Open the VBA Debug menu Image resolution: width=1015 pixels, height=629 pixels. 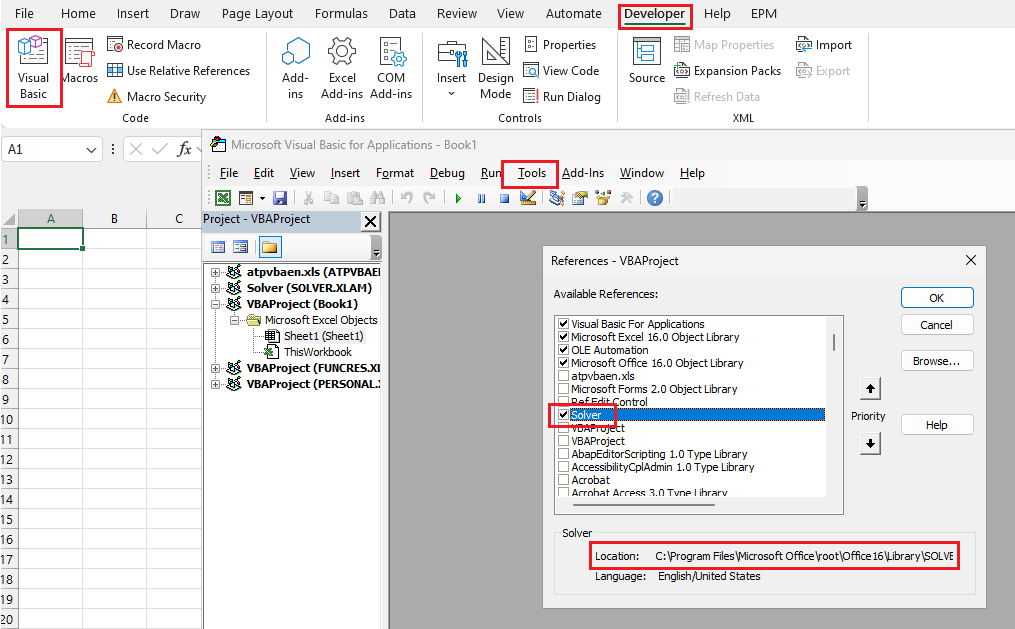tap(447, 173)
